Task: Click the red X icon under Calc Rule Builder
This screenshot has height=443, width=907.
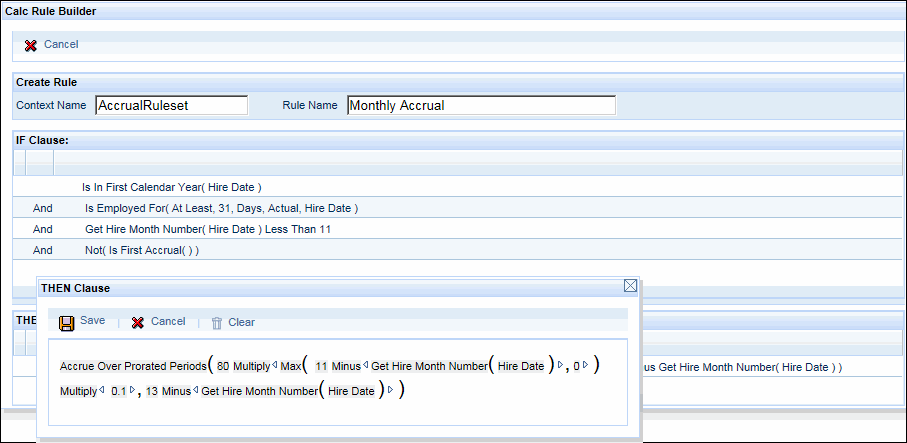Action: click(31, 45)
